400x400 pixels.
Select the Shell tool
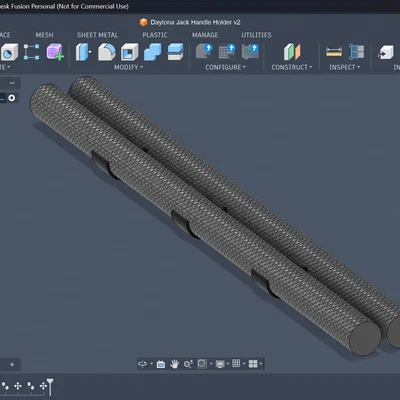pyautogui.click(x=130, y=52)
